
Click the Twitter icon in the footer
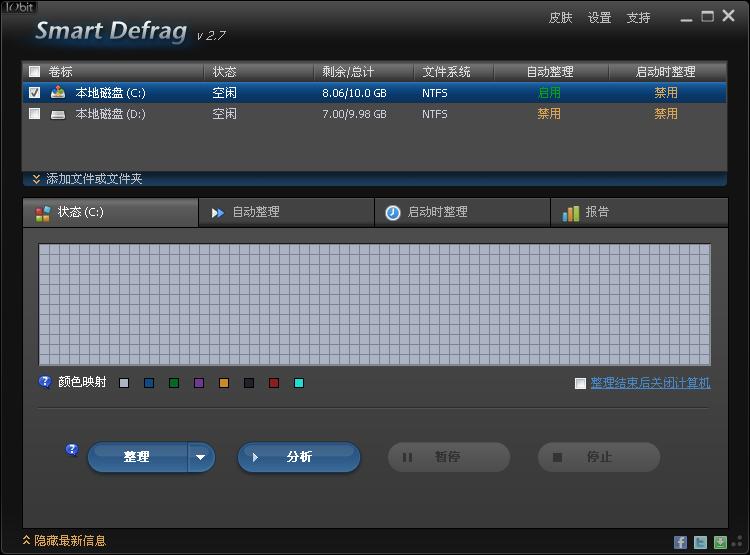click(700, 542)
